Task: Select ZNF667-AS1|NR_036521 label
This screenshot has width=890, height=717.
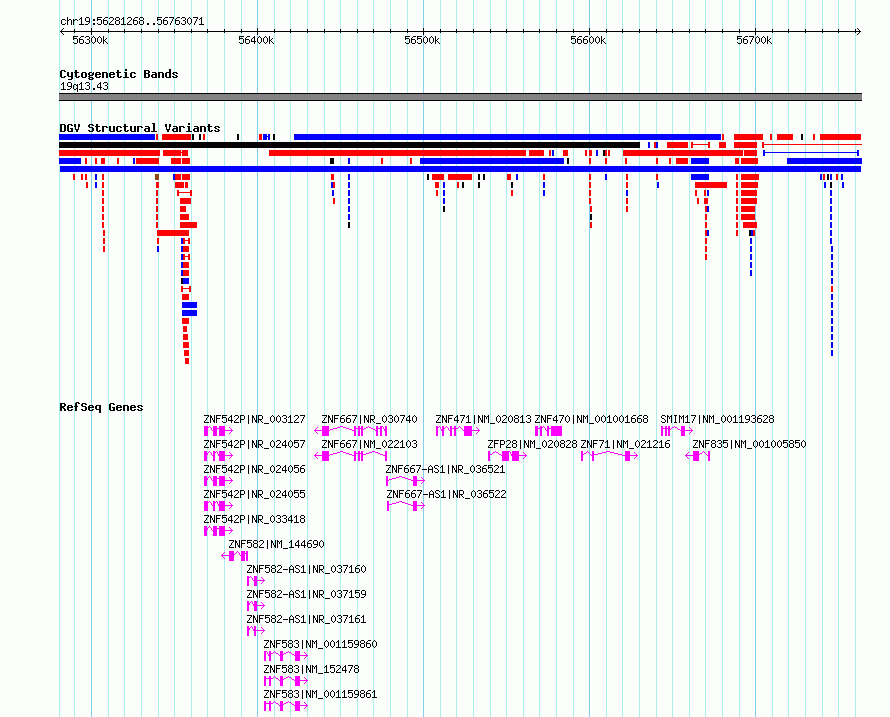Action: (x=446, y=469)
